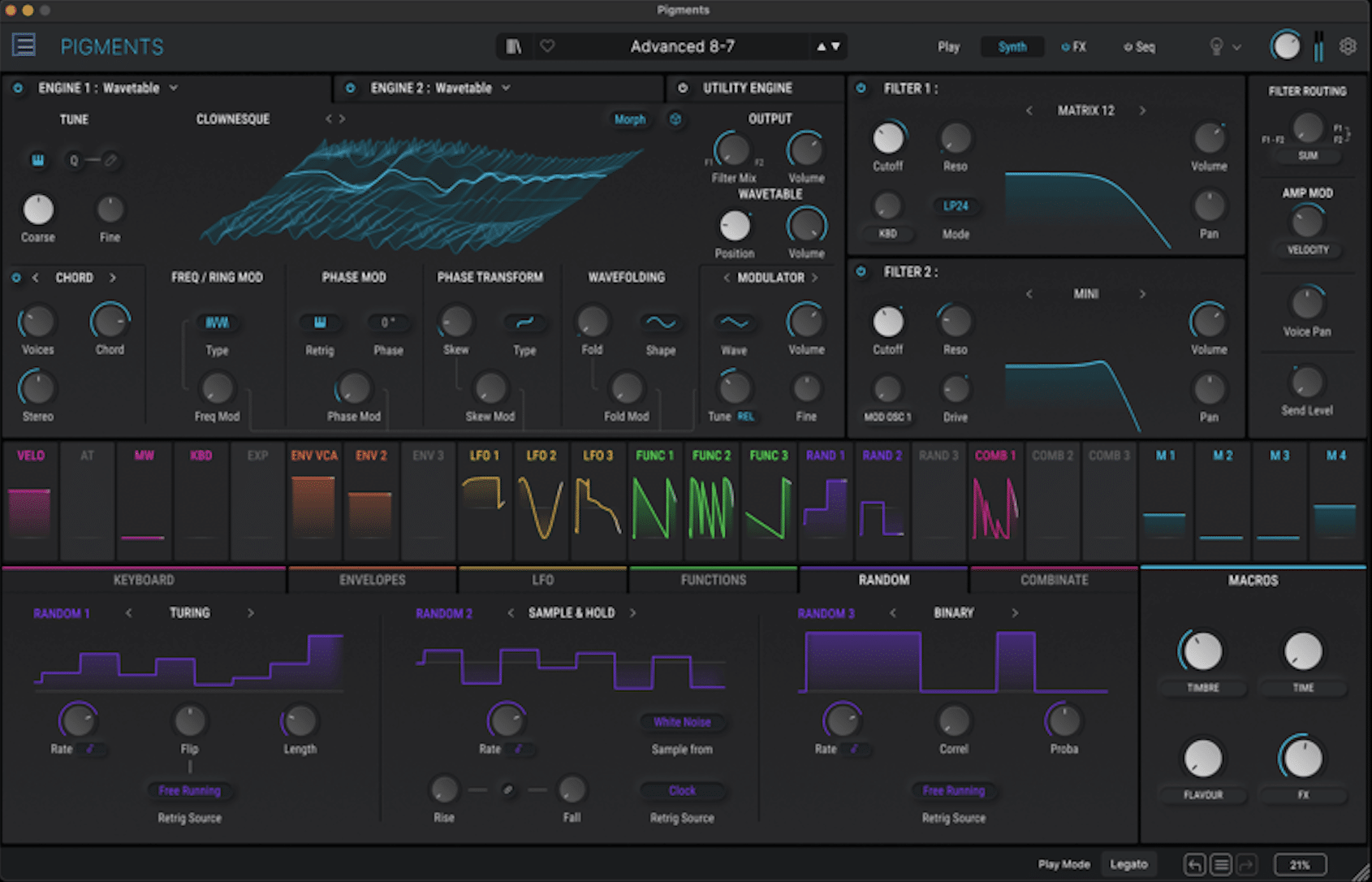Select the VELO modulation source
The width and height of the screenshot is (1372, 882).
(31, 499)
